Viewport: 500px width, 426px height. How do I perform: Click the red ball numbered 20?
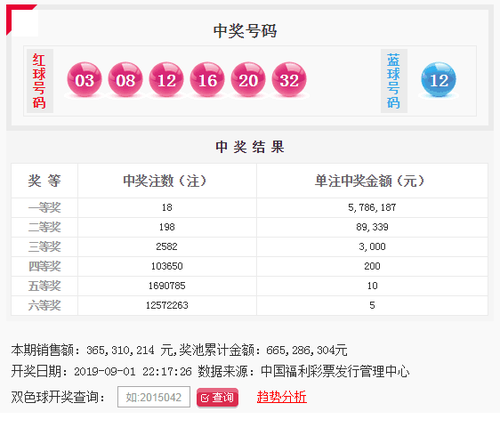[248, 79]
